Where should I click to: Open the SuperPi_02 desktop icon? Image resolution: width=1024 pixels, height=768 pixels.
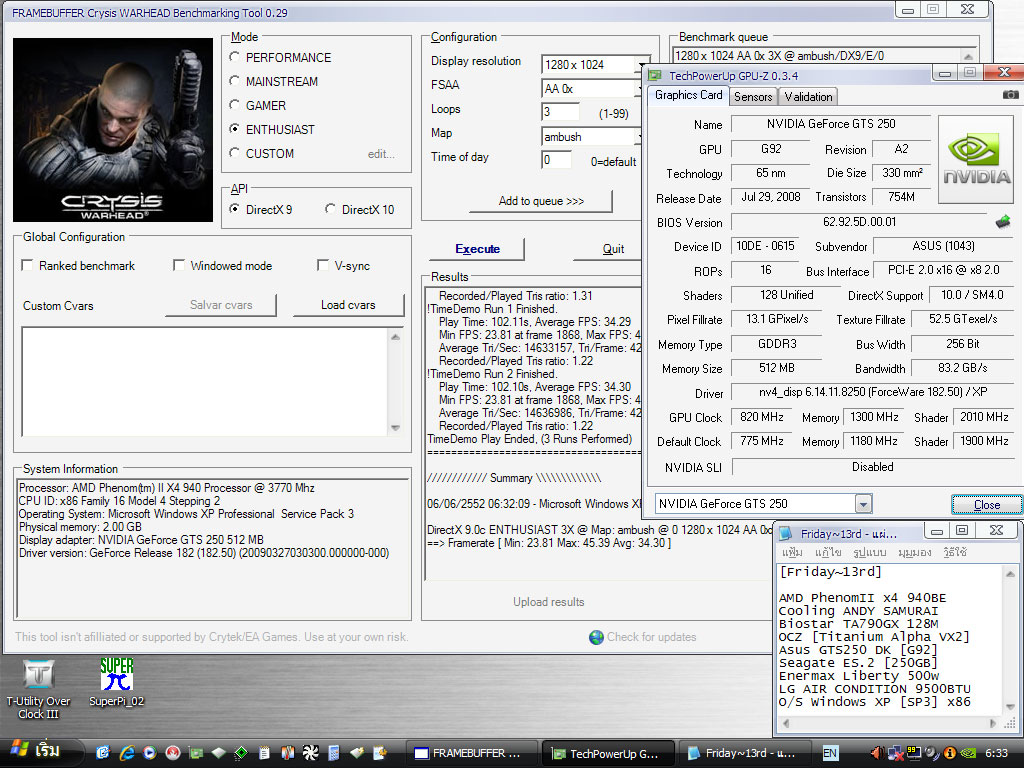pyautogui.click(x=116, y=682)
